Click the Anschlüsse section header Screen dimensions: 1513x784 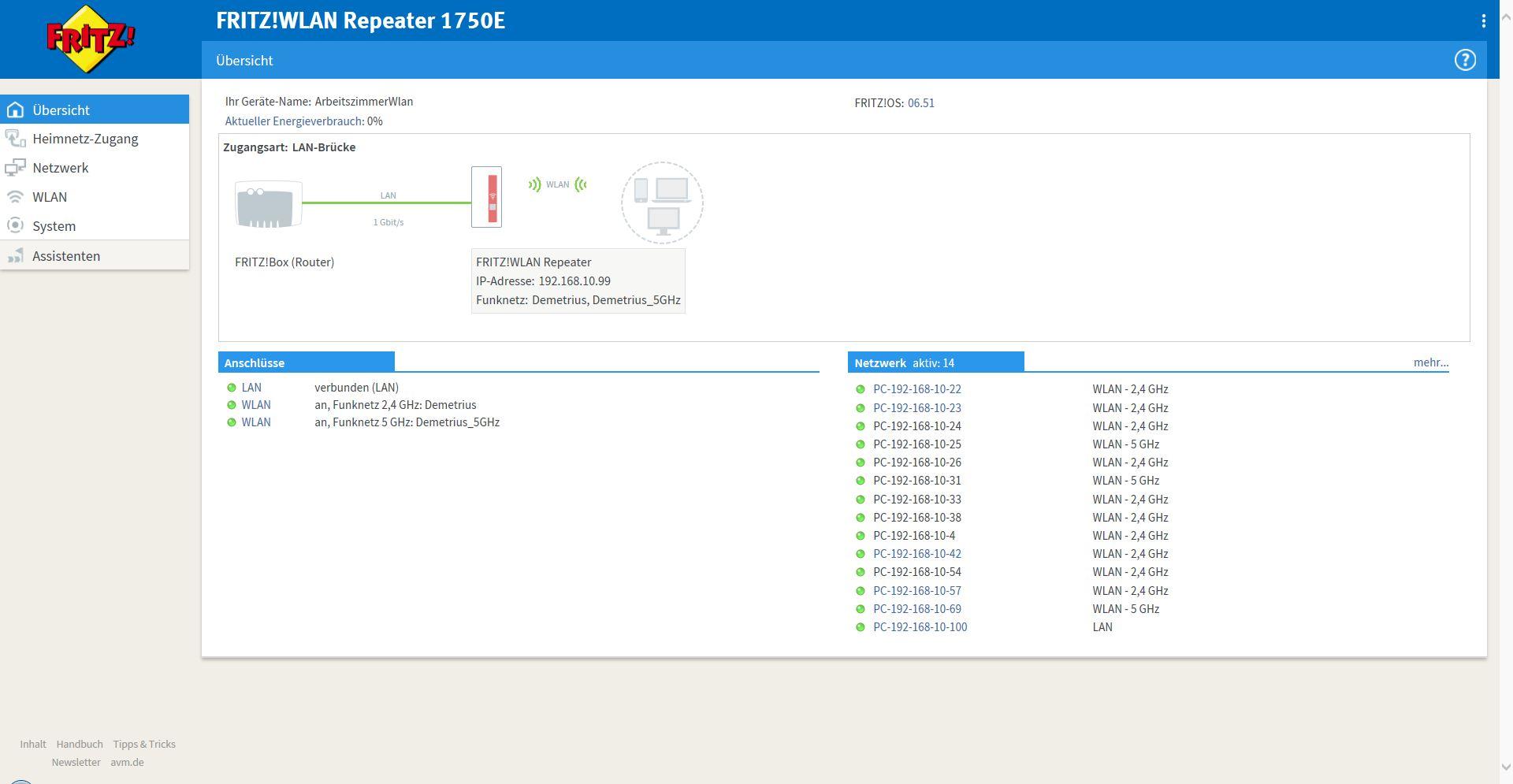(307, 362)
